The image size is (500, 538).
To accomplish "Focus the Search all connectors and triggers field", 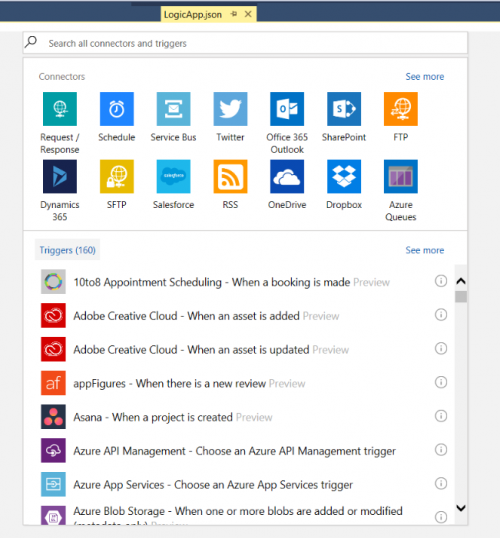I will [x=245, y=43].
